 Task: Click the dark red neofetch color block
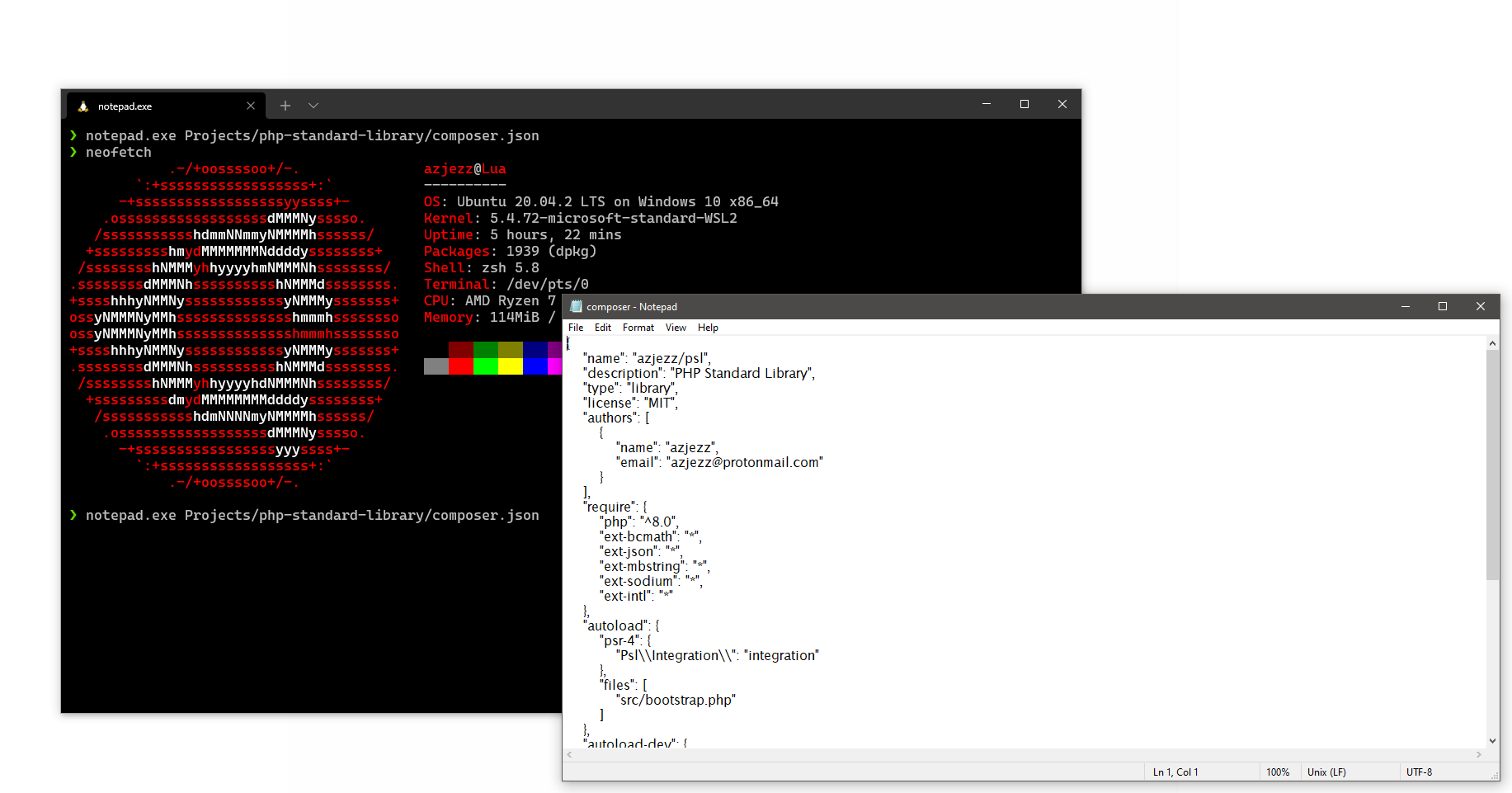(461, 350)
